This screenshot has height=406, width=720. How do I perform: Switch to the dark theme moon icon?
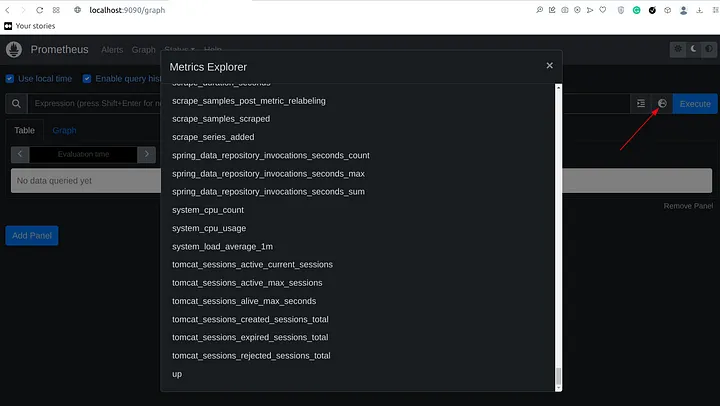click(x=694, y=49)
